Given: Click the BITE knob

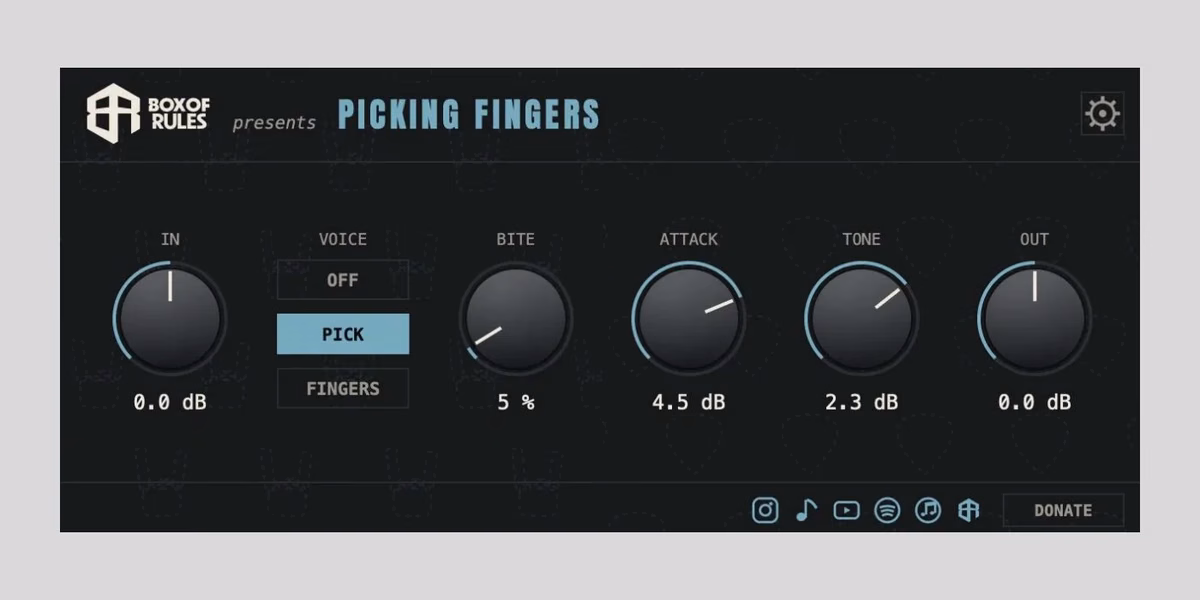Looking at the screenshot, I should 516,318.
